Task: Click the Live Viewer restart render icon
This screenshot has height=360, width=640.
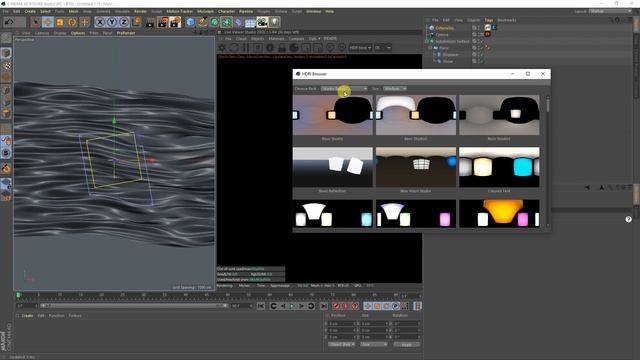Action: [234, 48]
